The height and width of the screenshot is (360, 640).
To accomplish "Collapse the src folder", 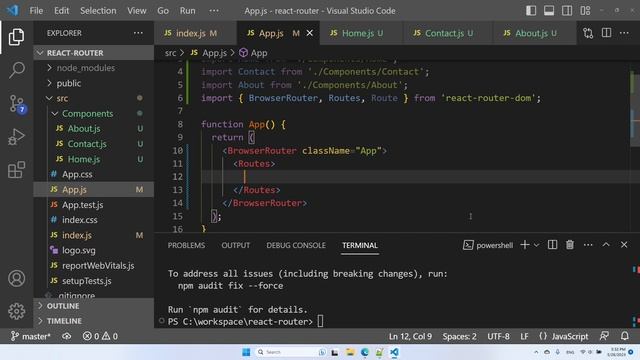I will [x=93, y=98].
